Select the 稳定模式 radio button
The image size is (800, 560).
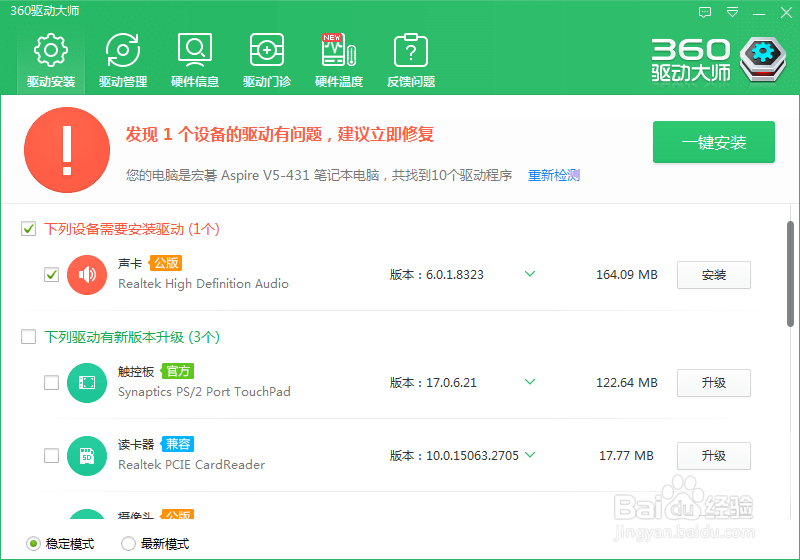34,544
